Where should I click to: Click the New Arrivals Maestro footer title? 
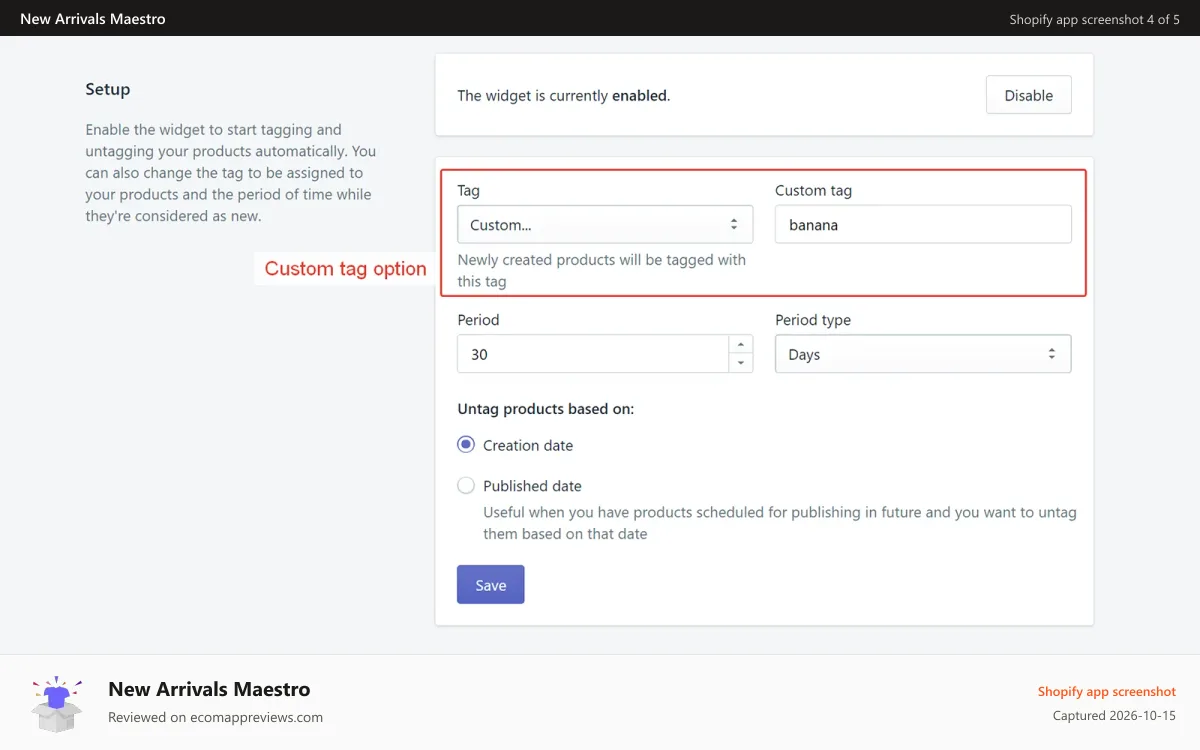[x=209, y=689]
